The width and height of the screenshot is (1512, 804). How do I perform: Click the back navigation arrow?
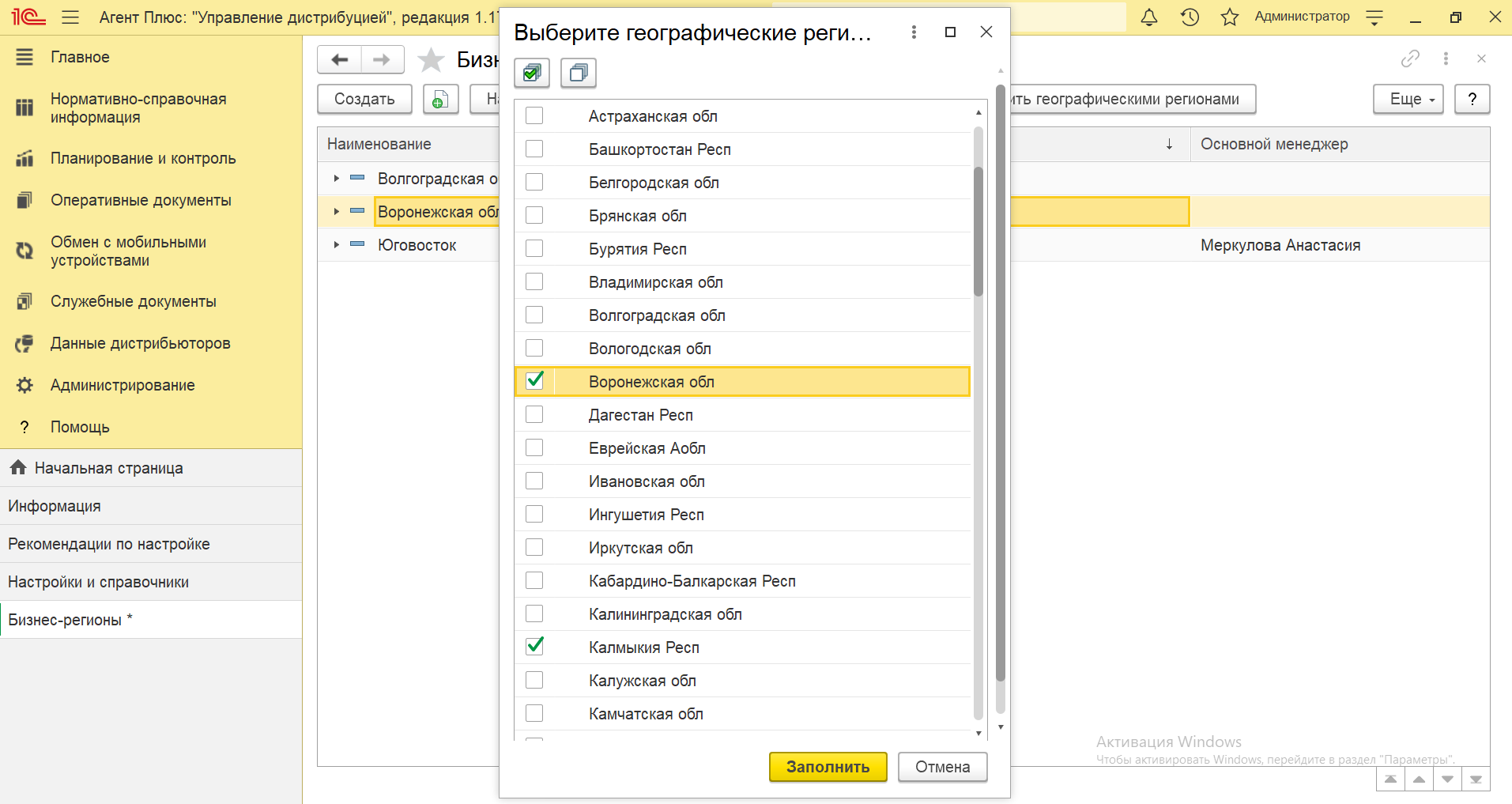(340, 60)
